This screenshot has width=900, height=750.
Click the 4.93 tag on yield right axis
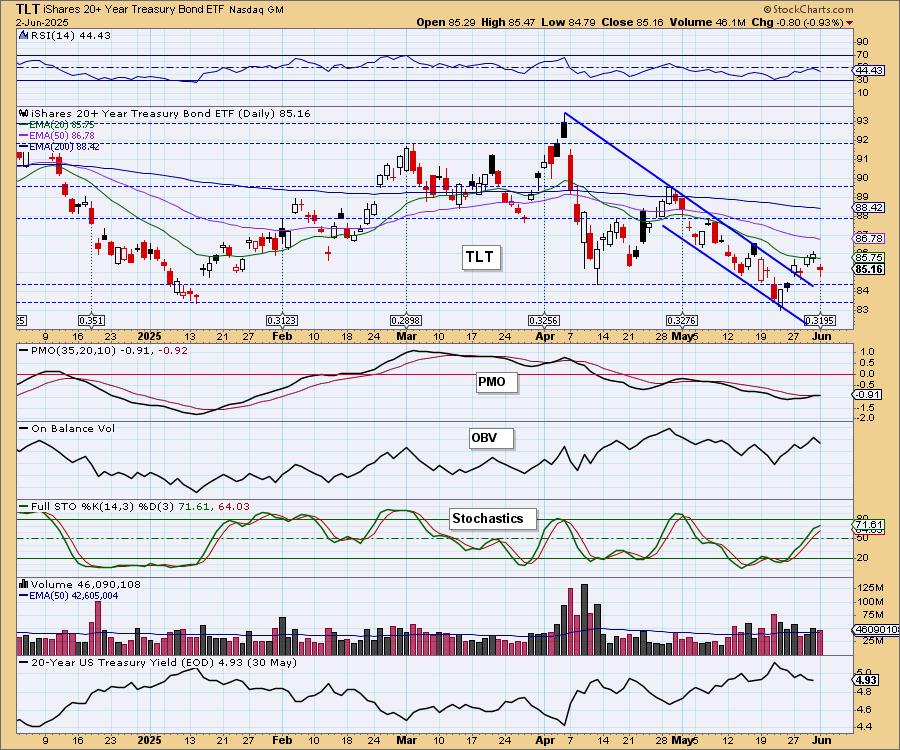click(866, 680)
